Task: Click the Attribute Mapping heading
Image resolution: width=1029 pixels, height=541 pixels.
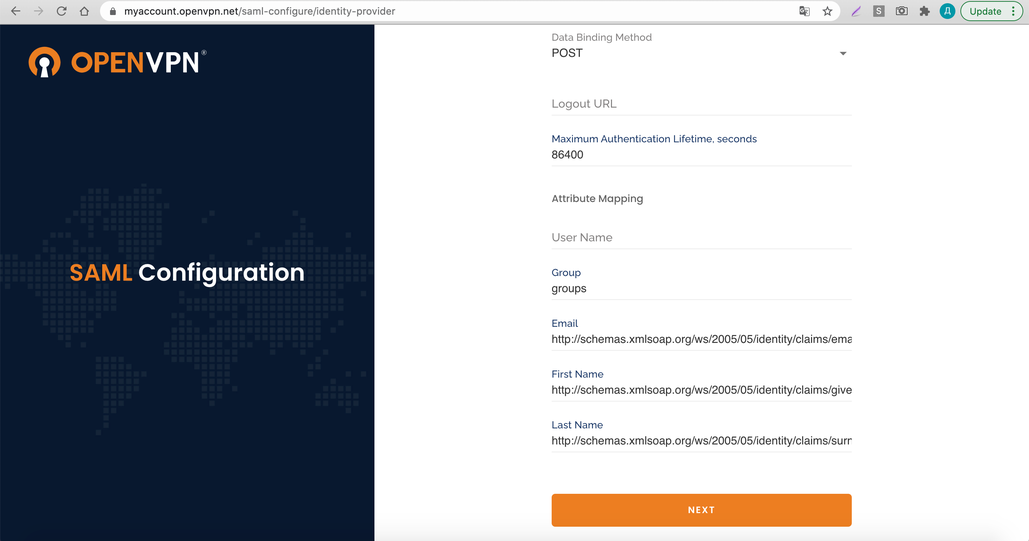Action: [597, 199]
